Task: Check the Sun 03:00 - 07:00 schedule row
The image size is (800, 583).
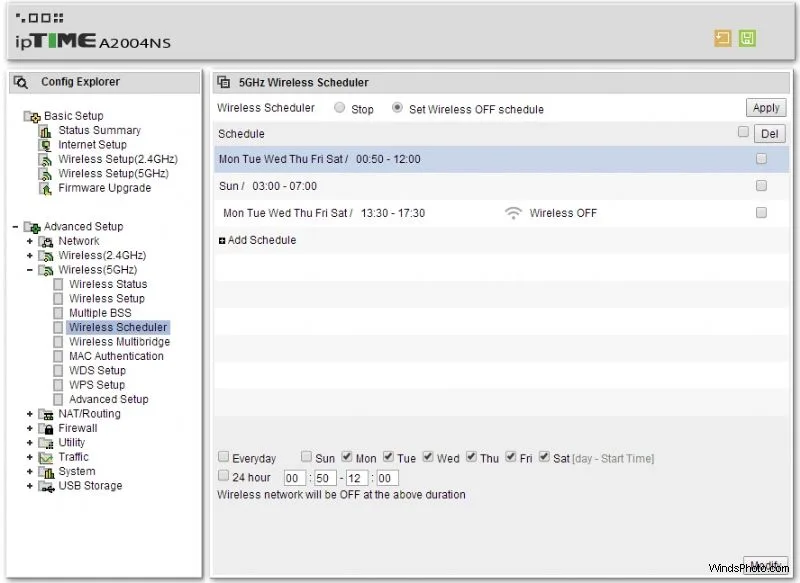Action: point(761,186)
